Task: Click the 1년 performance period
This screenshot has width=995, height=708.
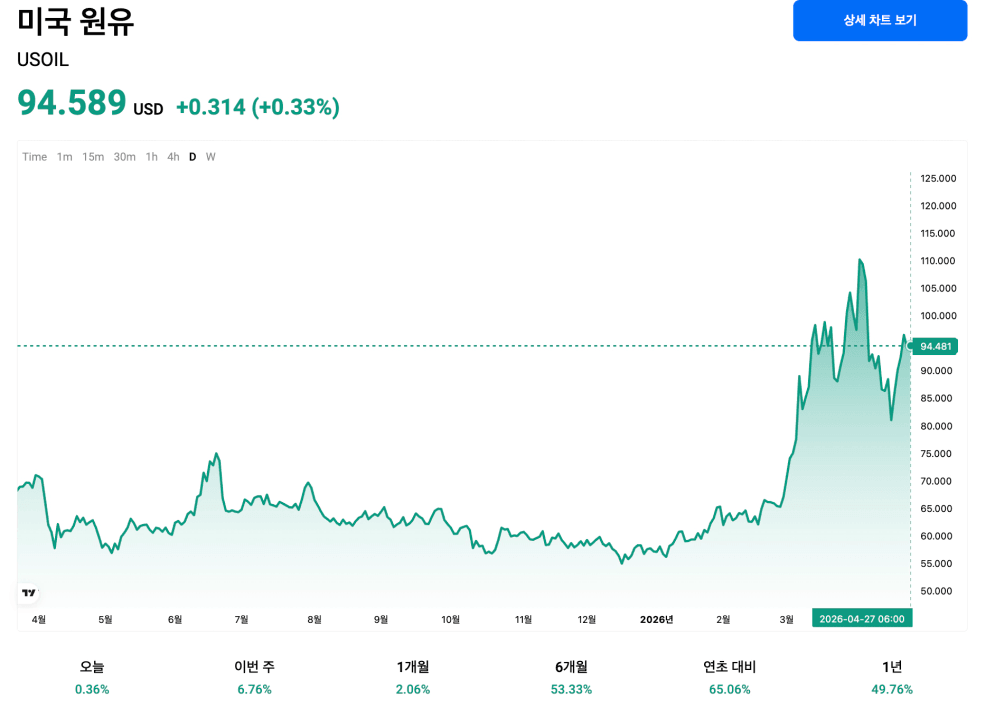Action: (x=892, y=678)
